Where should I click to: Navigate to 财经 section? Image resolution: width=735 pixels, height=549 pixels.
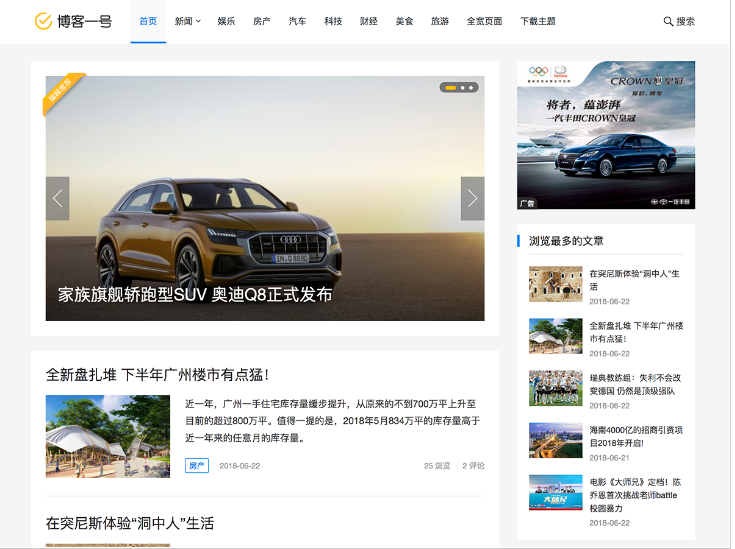point(368,21)
